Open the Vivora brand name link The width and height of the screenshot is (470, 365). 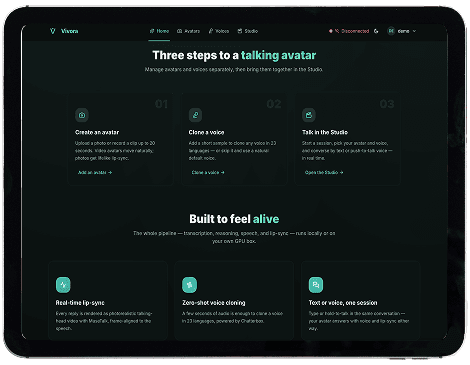(x=69, y=31)
